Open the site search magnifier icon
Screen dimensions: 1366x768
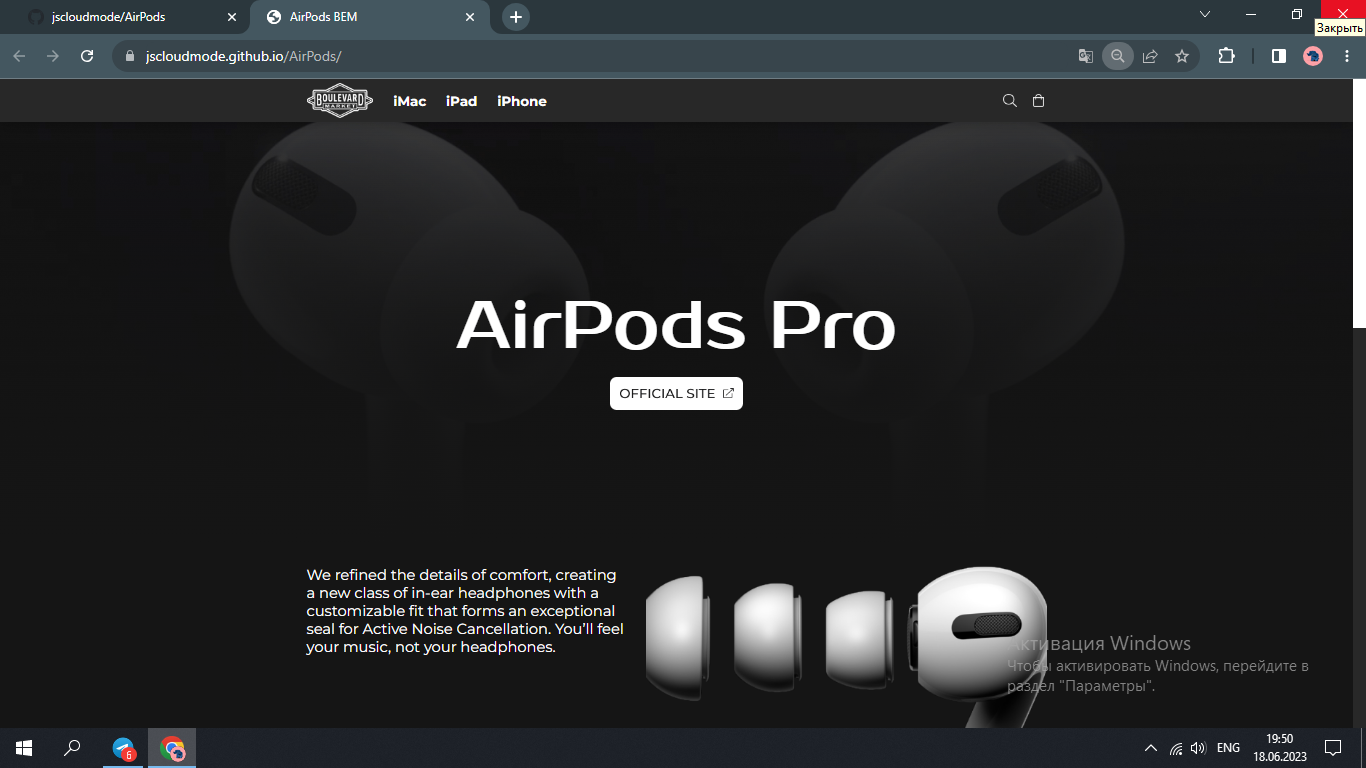(x=1010, y=100)
